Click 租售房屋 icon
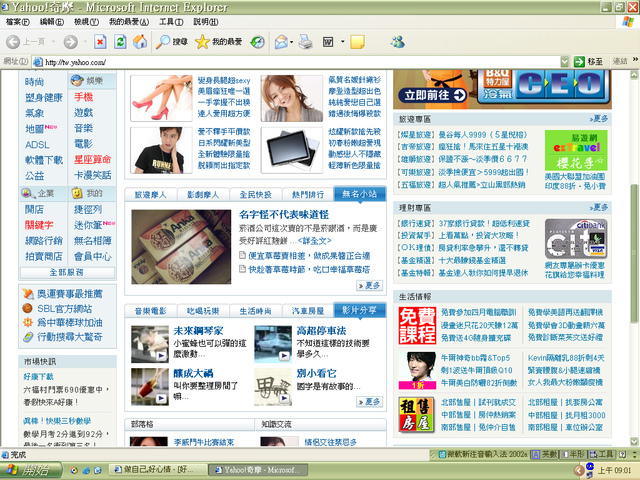The height and width of the screenshot is (480, 640). pos(417,415)
